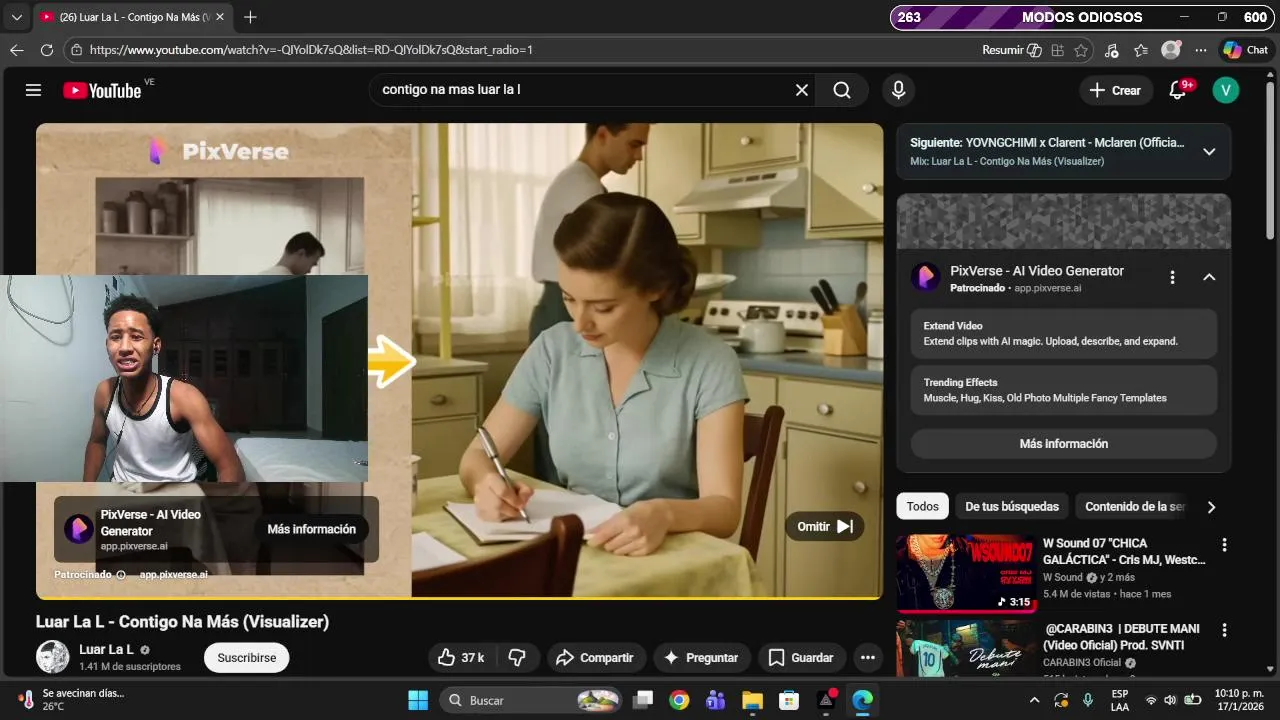Viewport: 1280px width, 720px height.
Task: Show more filter chips arrow
Action: [1211, 507]
